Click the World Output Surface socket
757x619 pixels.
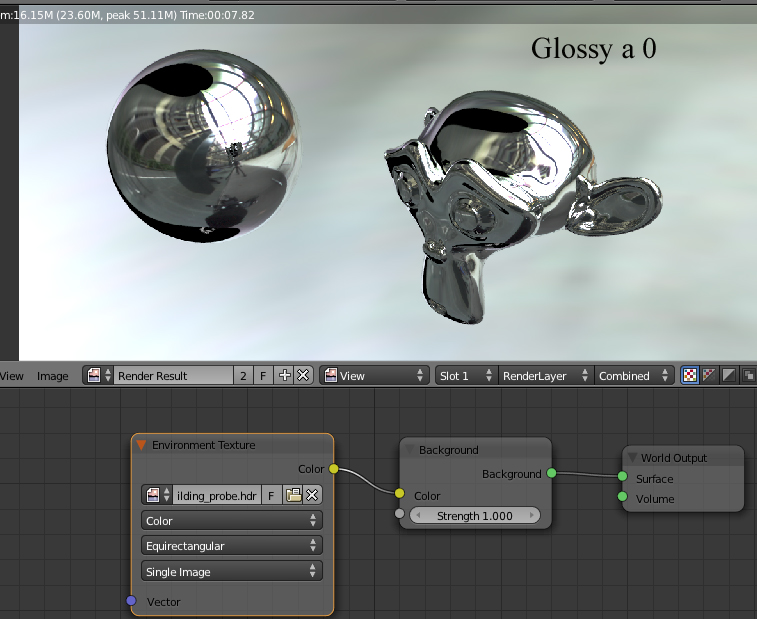point(622,477)
